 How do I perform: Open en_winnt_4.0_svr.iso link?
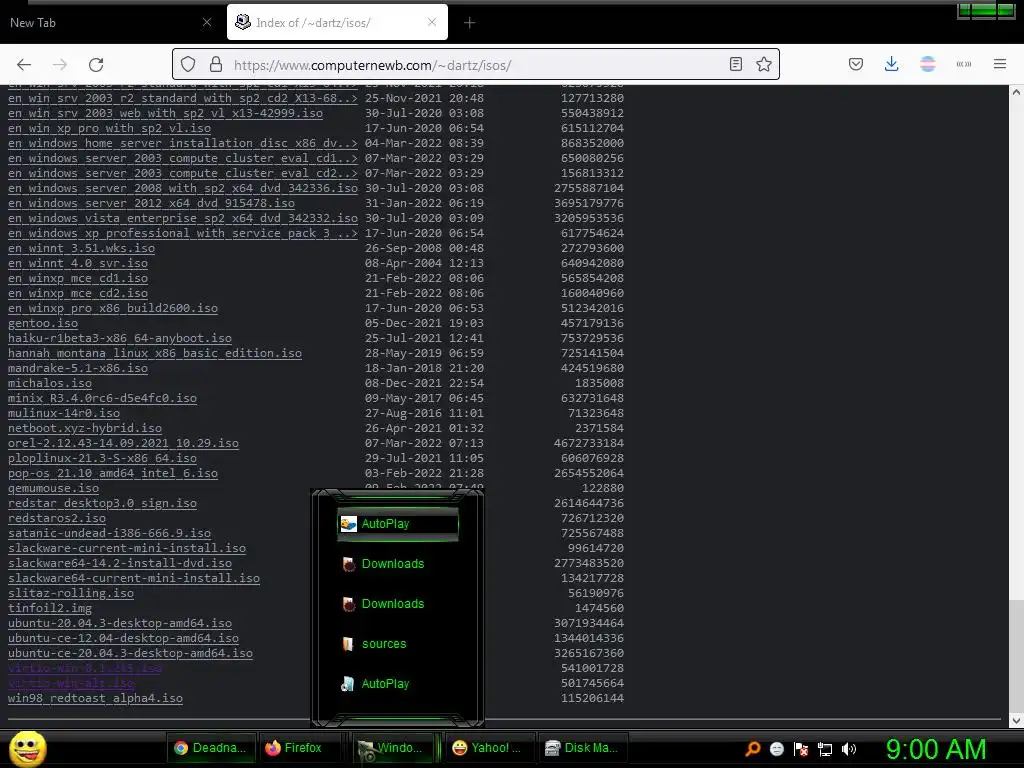click(78, 263)
